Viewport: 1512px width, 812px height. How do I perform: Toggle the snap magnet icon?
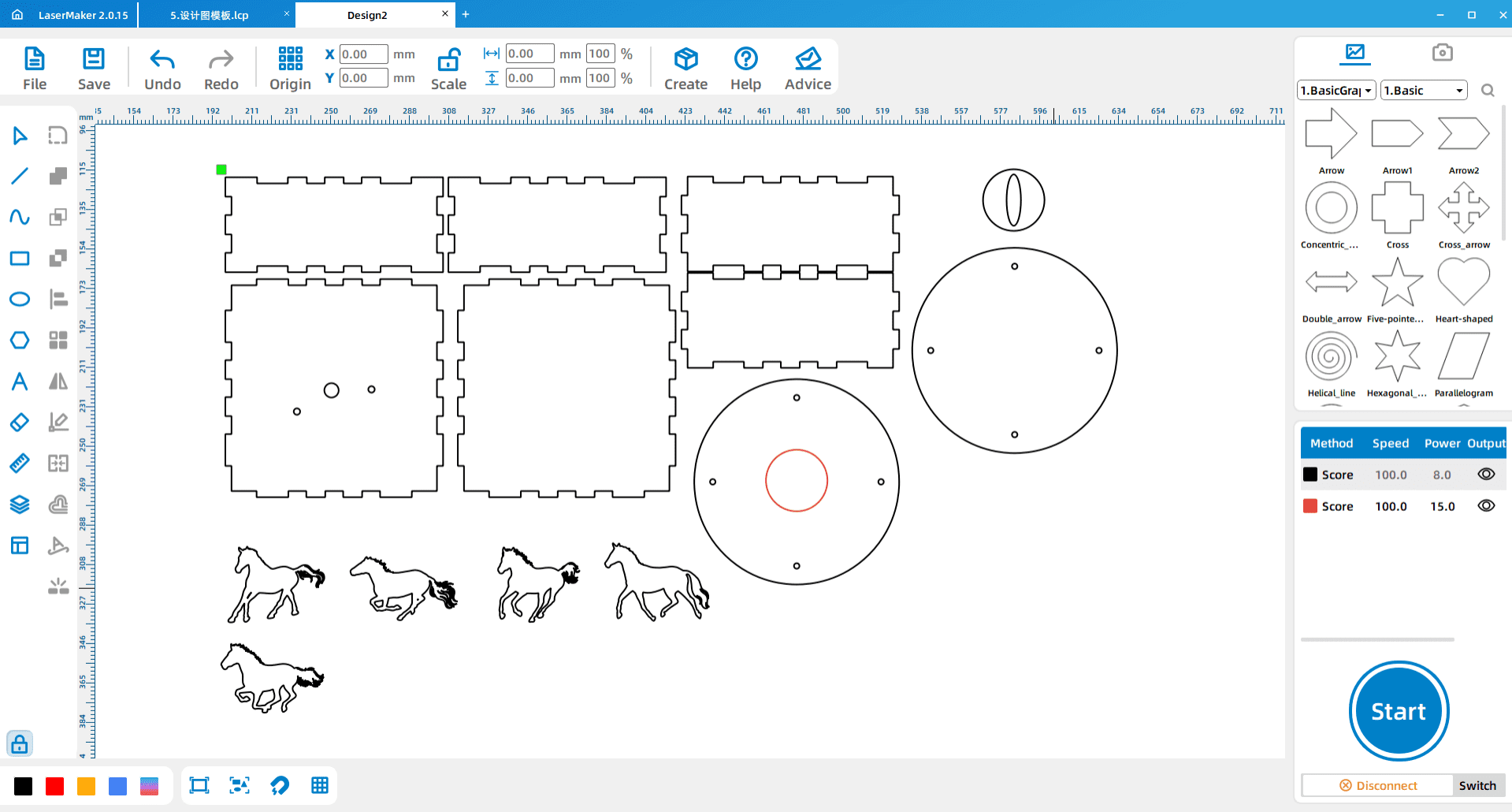[280, 785]
